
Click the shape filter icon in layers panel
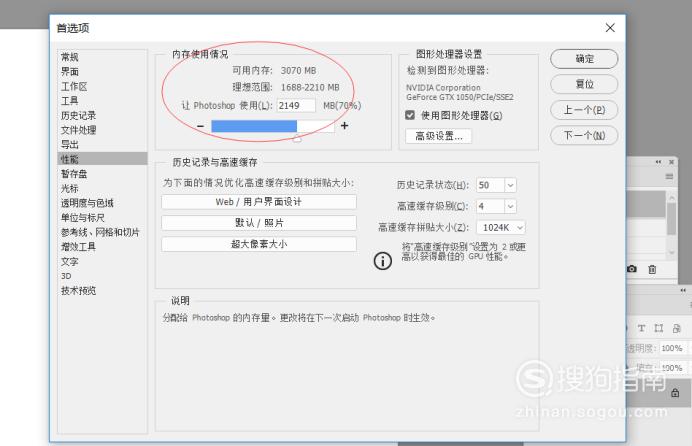tap(659, 328)
